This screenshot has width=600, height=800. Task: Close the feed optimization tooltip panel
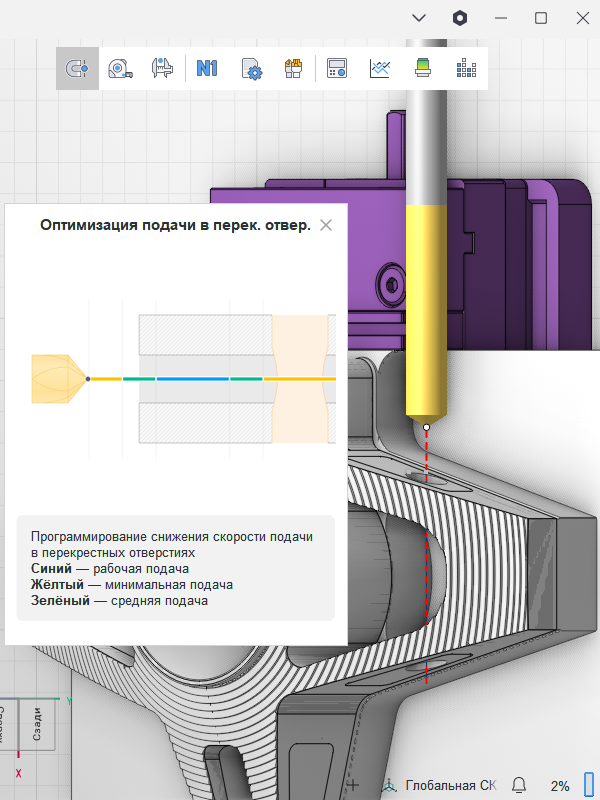(326, 225)
